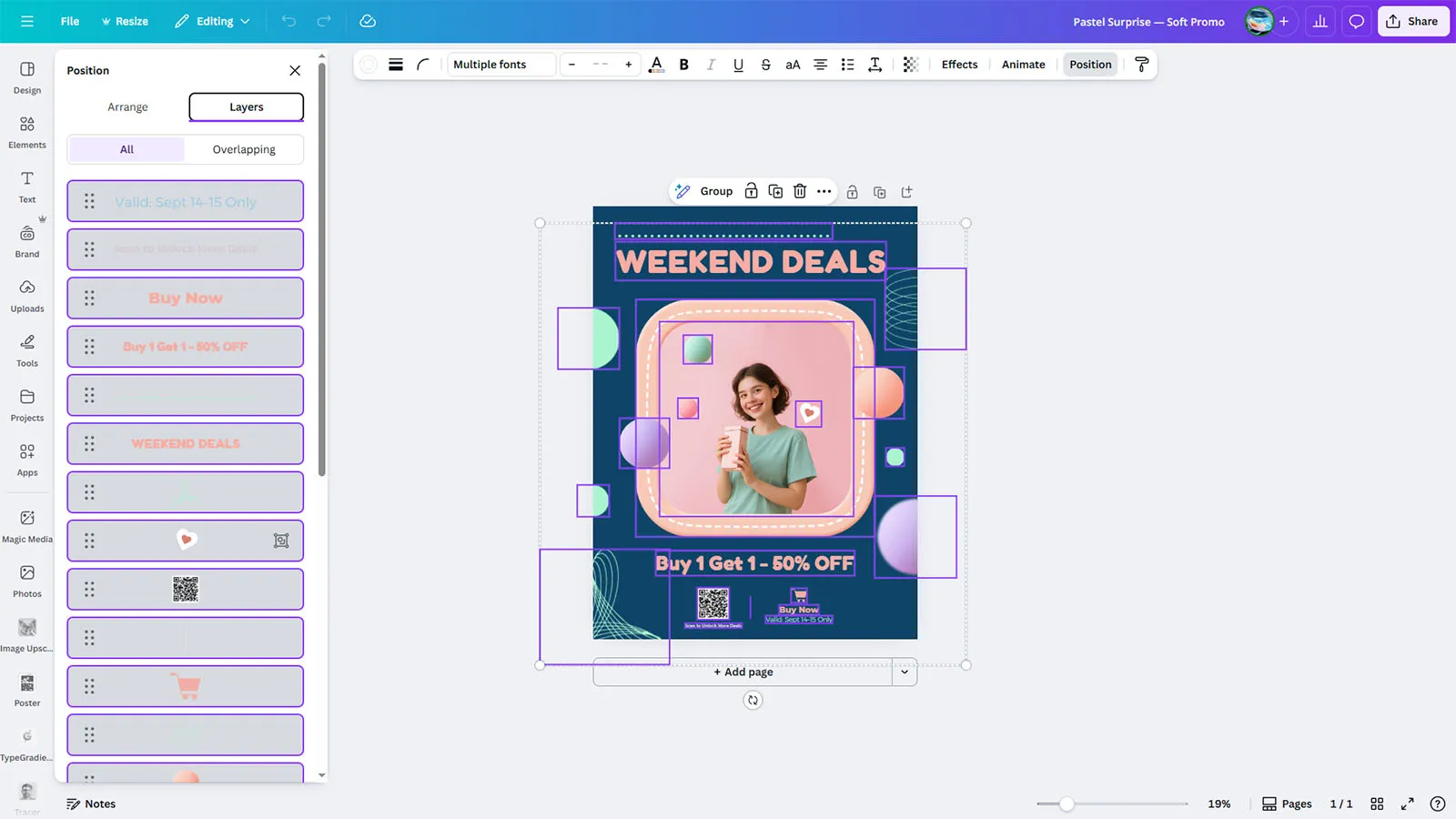1456x819 pixels.
Task: Delete selection using floating trash icon
Action: pyautogui.click(x=799, y=191)
